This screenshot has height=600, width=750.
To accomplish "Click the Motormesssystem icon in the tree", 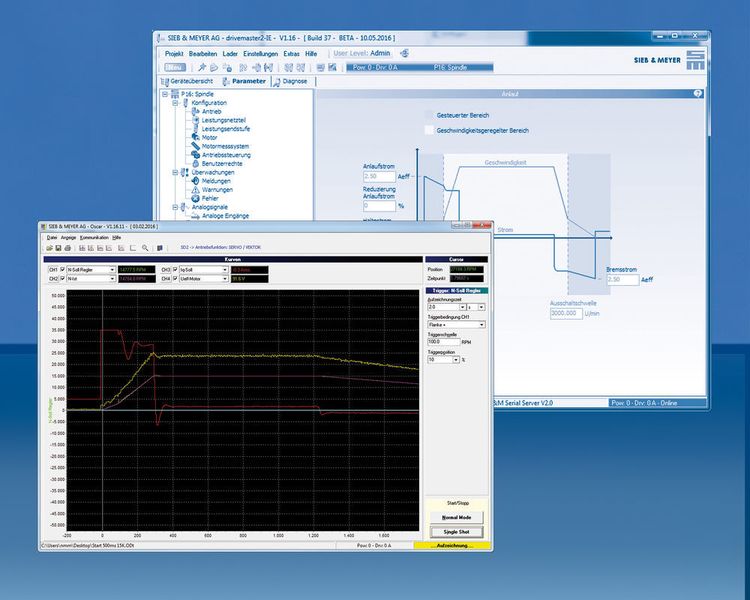I will pos(195,146).
